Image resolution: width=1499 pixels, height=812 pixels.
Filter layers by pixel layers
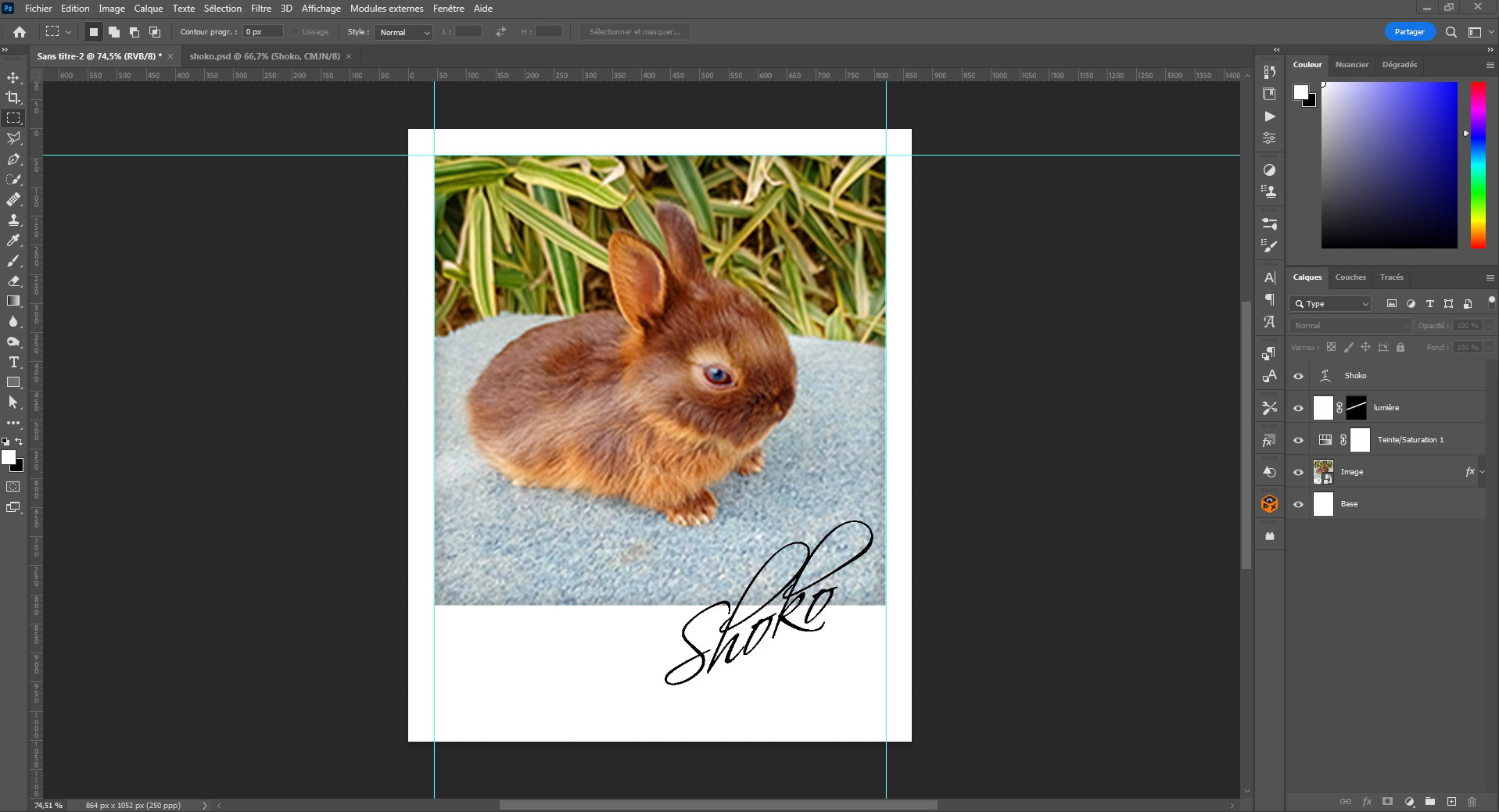tap(1392, 303)
